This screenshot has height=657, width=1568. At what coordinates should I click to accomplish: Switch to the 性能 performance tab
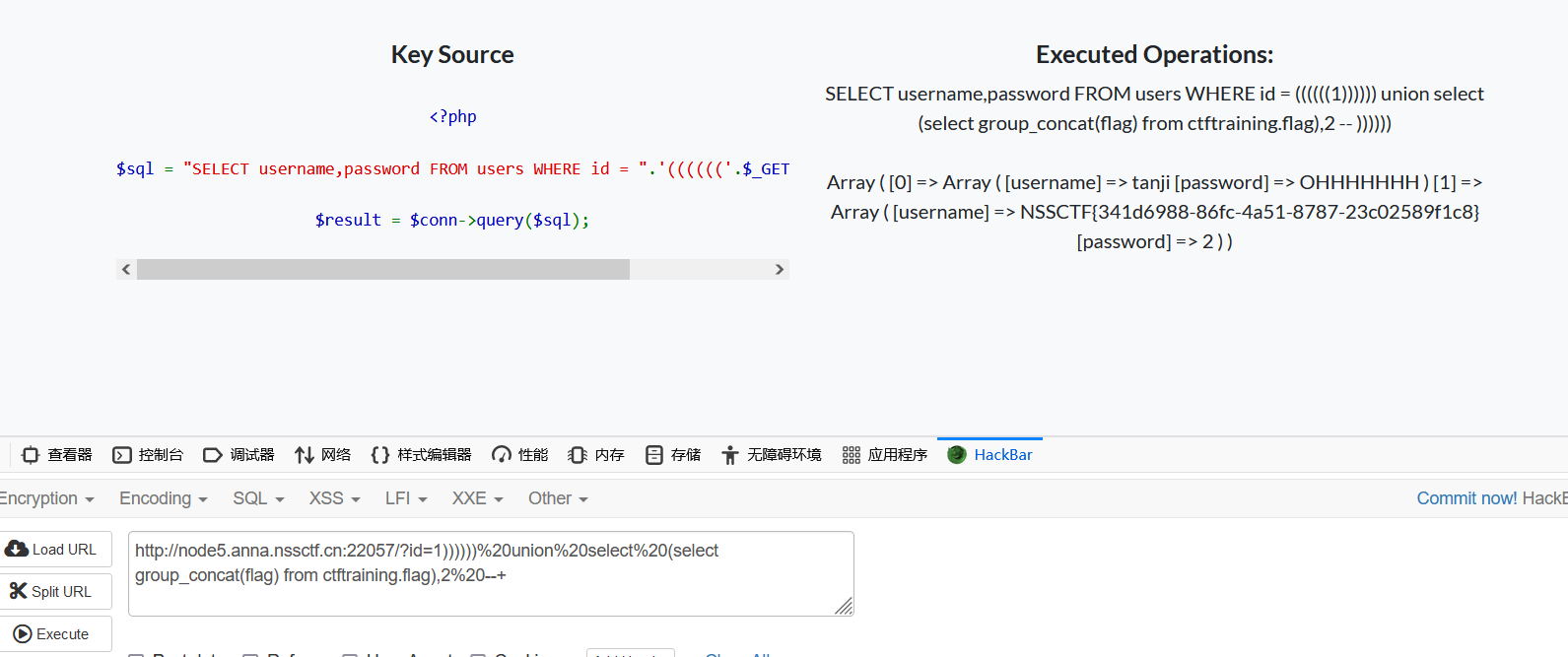coord(520,455)
